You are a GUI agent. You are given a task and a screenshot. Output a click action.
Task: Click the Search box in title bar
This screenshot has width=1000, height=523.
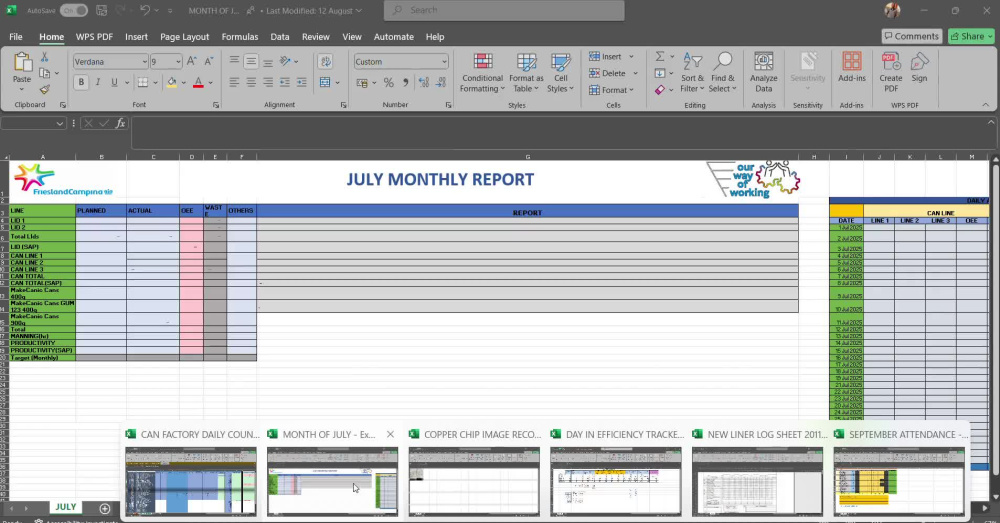(504, 10)
